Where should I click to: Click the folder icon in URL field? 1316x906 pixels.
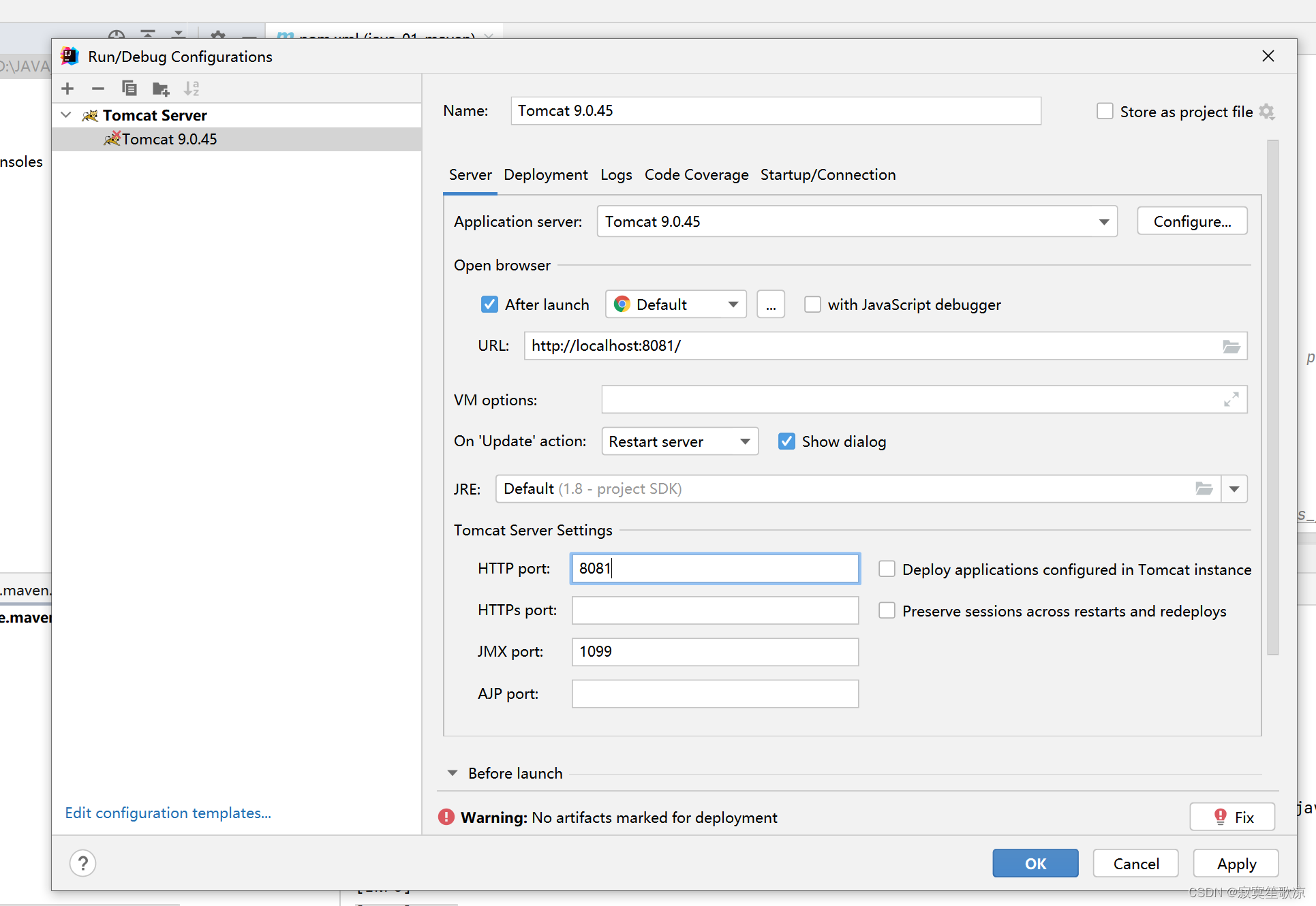click(1231, 347)
